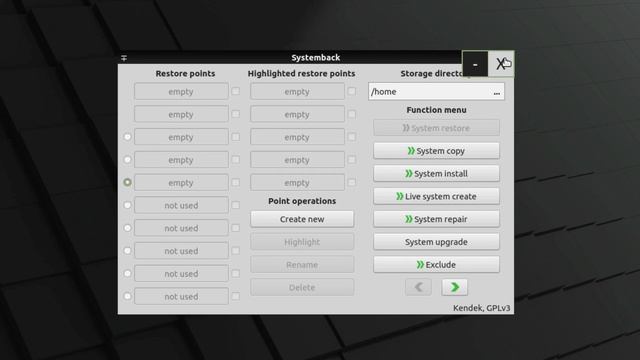Click the 'Point operations' heading

tap(302, 201)
